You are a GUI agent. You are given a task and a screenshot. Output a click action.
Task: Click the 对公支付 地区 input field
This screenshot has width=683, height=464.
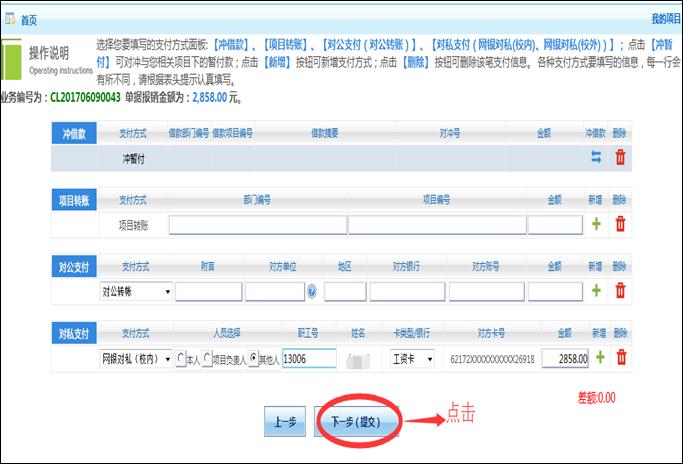click(345, 291)
